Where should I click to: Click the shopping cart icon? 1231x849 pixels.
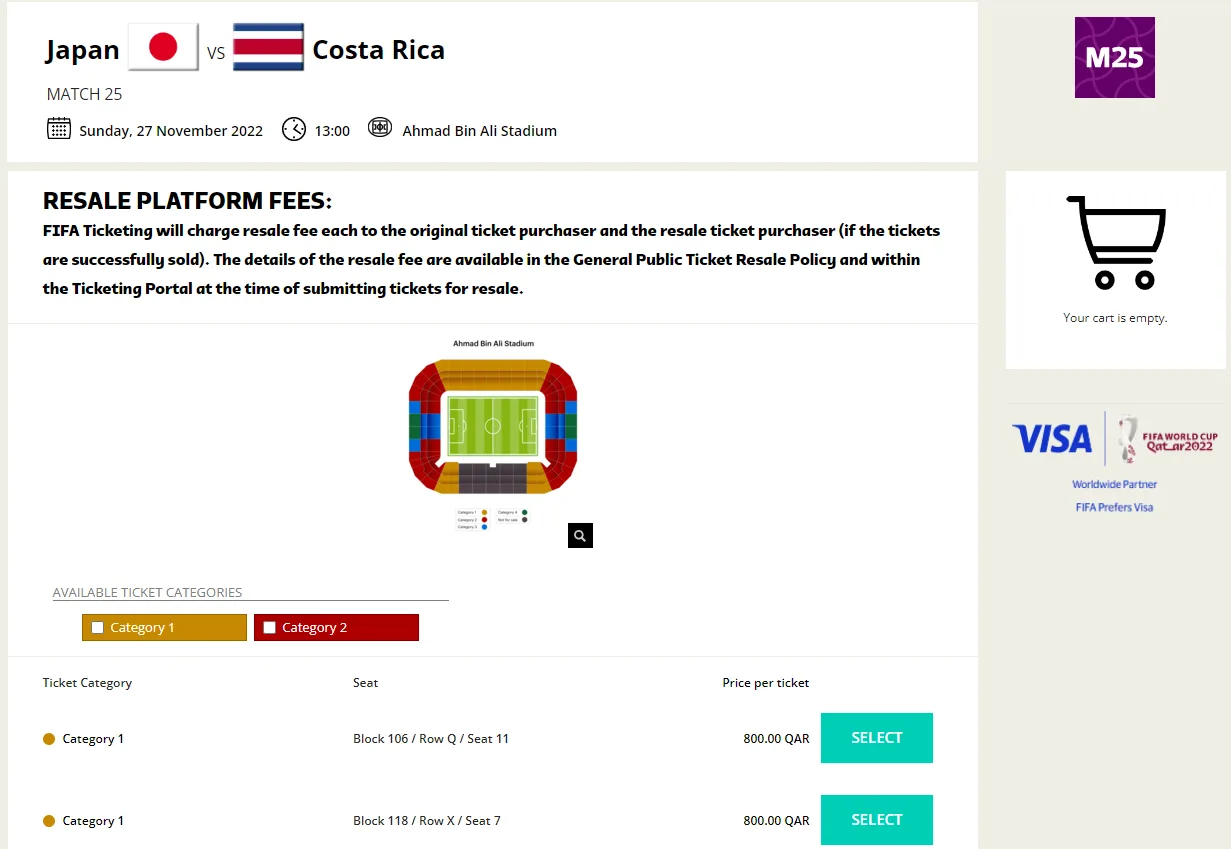click(1116, 242)
